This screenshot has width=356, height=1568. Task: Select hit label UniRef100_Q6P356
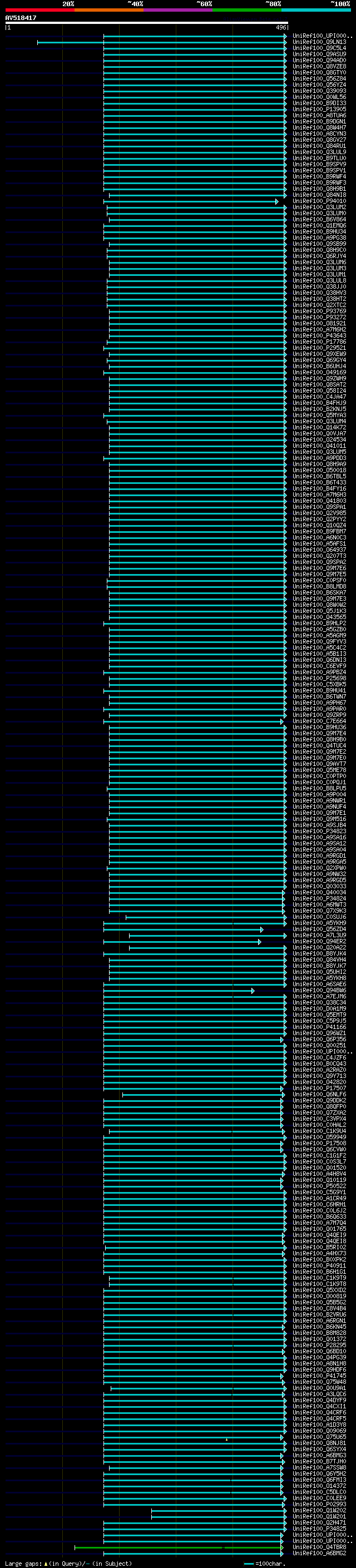point(319,1039)
